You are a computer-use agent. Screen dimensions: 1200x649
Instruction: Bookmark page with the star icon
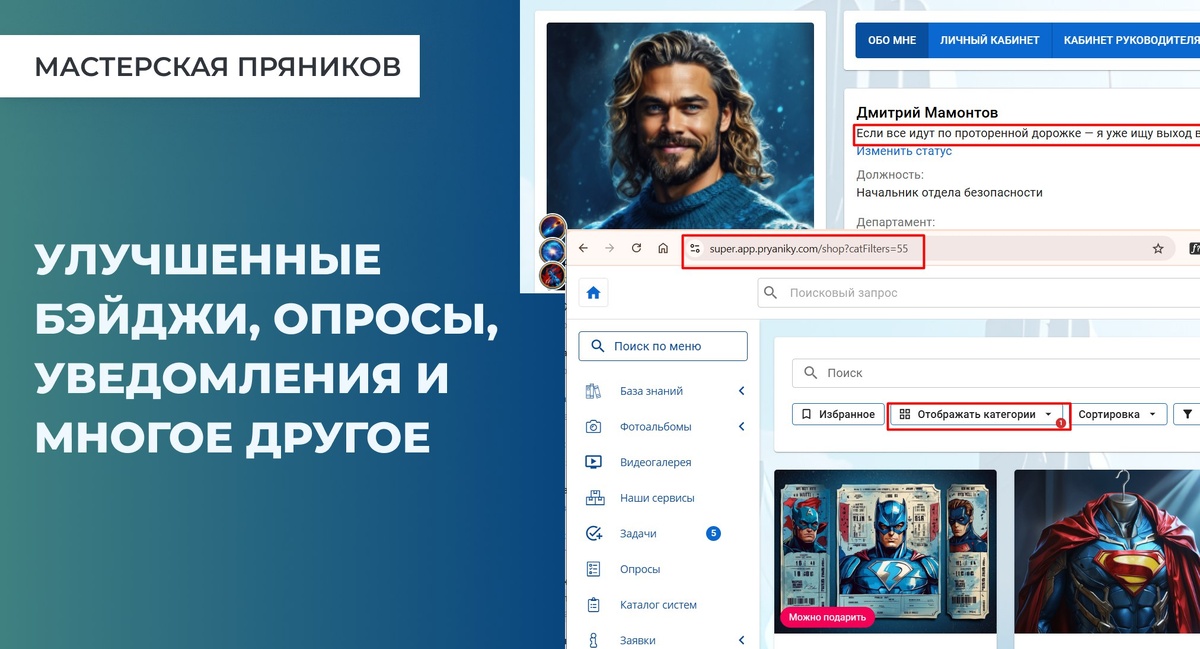[1158, 248]
